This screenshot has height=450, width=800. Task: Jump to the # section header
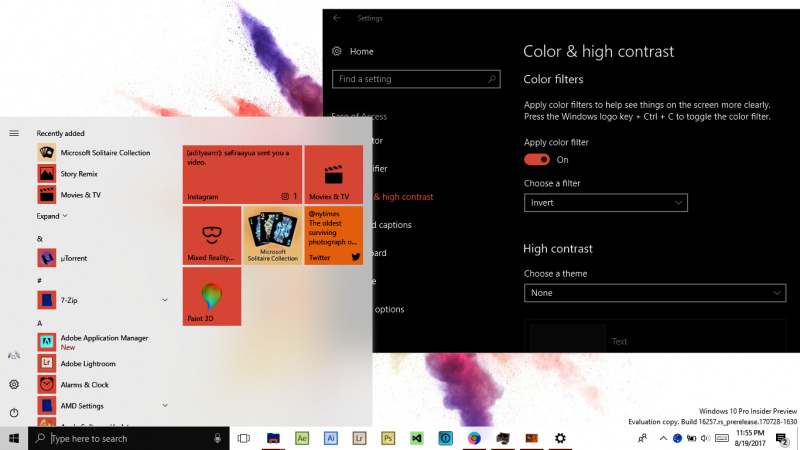(39, 280)
